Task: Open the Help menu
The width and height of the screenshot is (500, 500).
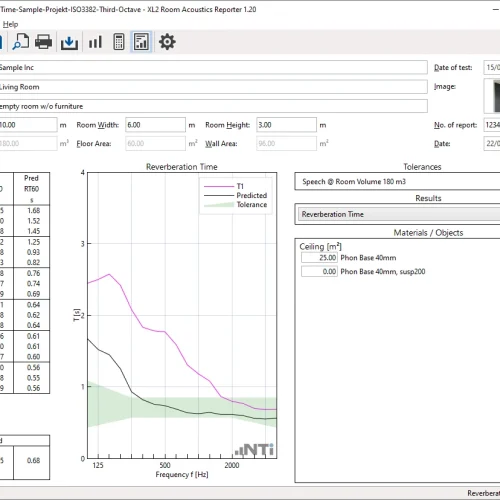Action: pos(10,24)
